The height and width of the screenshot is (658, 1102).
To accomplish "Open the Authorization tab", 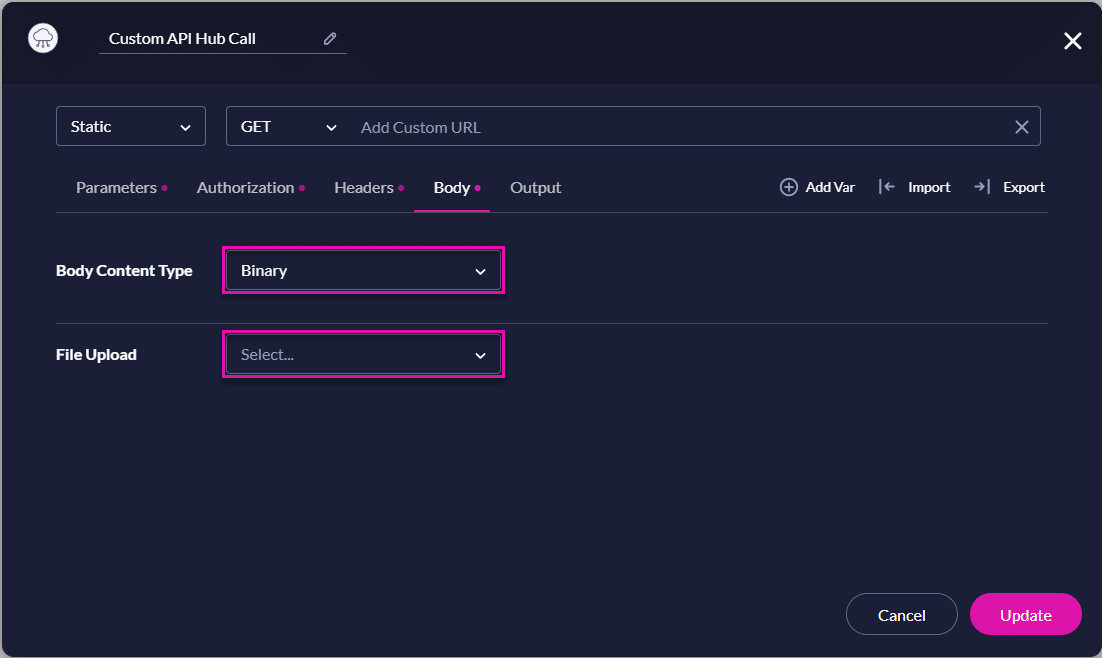I will [245, 188].
